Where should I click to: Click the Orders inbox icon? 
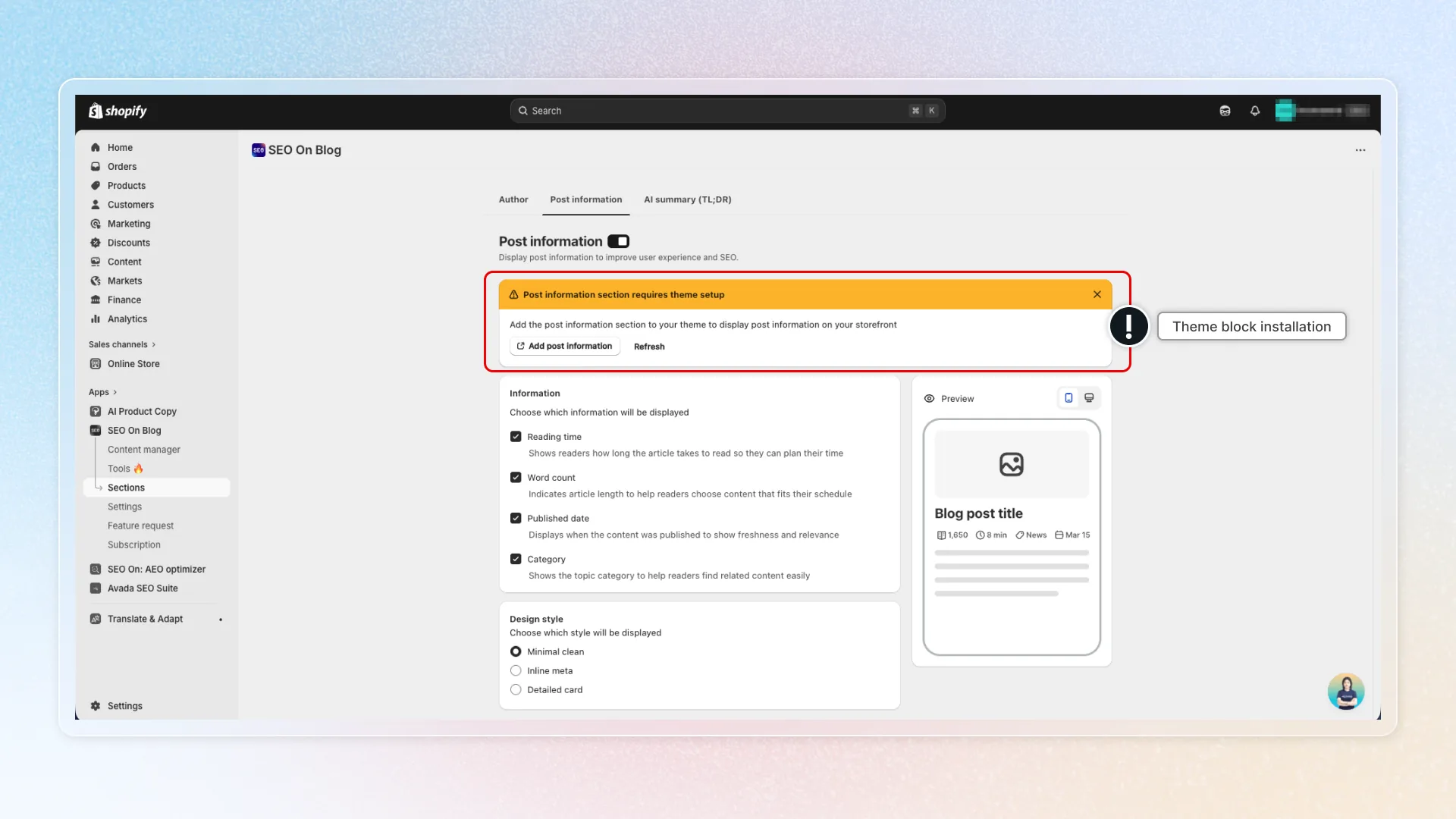click(x=96, y=167)
